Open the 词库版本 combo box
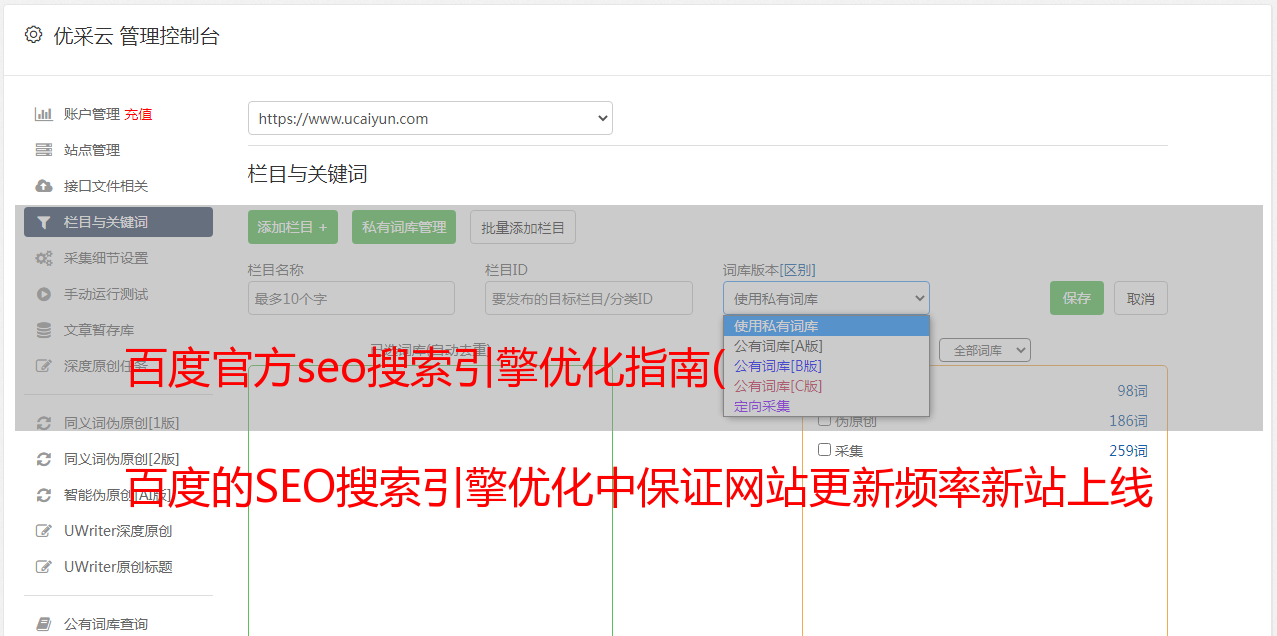This screenshot has height=636, width=1277. coord(826,298)
